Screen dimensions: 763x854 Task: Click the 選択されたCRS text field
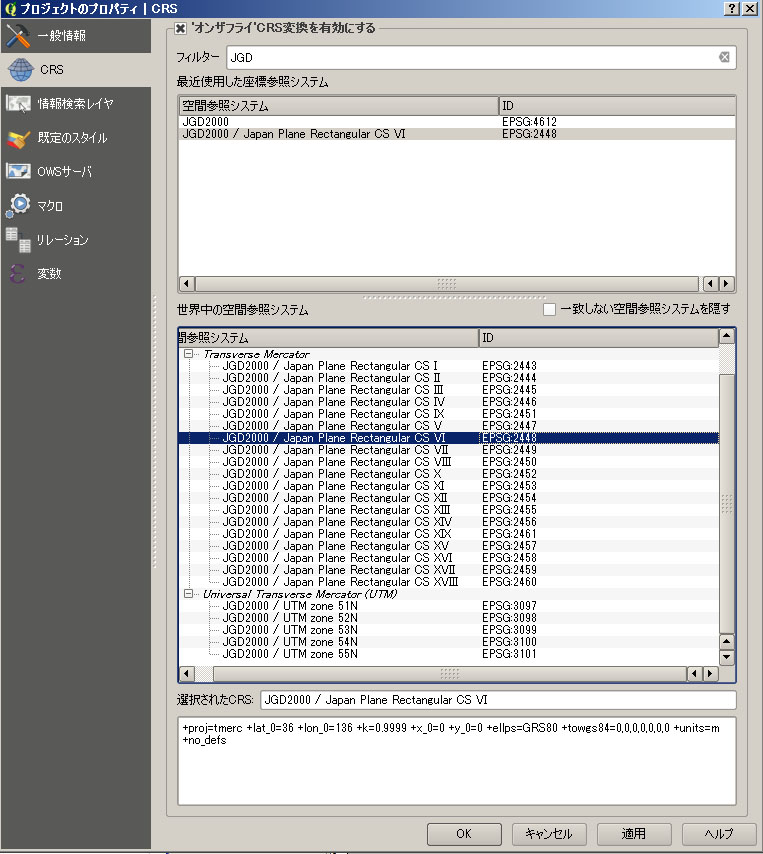click(x=498, y=700)
